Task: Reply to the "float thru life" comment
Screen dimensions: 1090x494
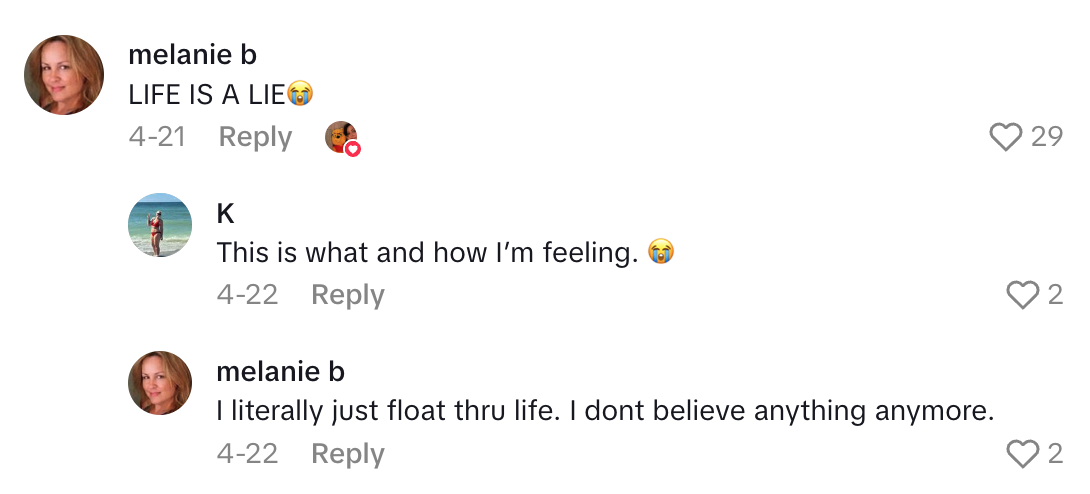Action: [347, 454]
